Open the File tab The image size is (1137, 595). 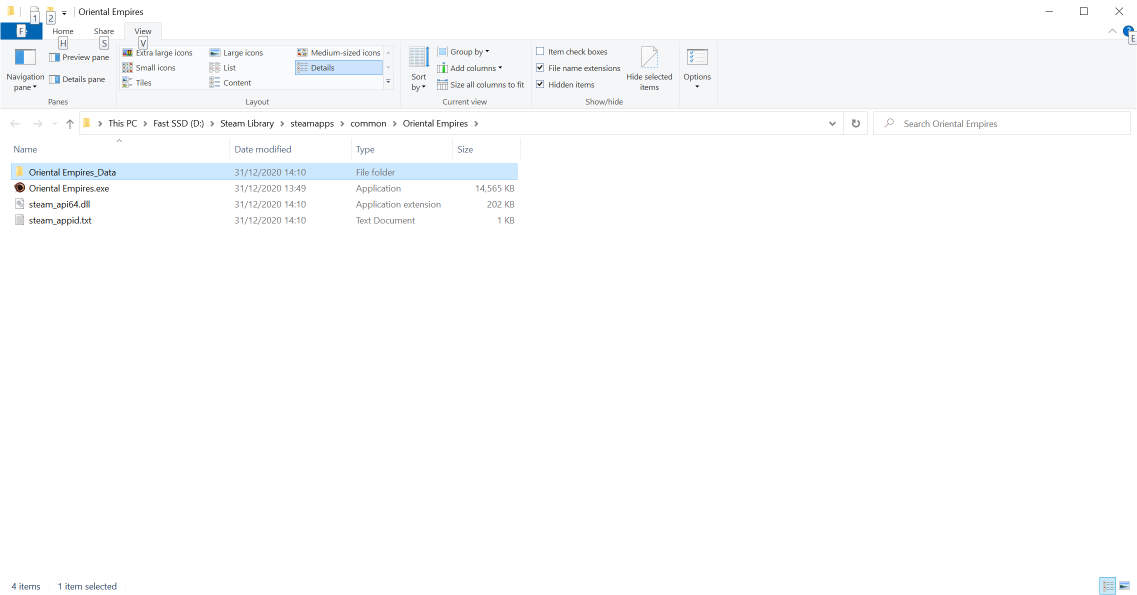[x=21, y=31]
